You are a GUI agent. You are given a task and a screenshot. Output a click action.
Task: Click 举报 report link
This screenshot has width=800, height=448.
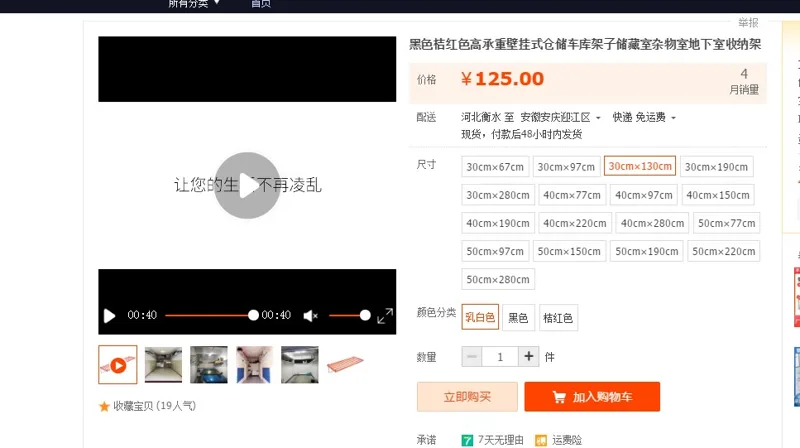click(x=748, y=22)
